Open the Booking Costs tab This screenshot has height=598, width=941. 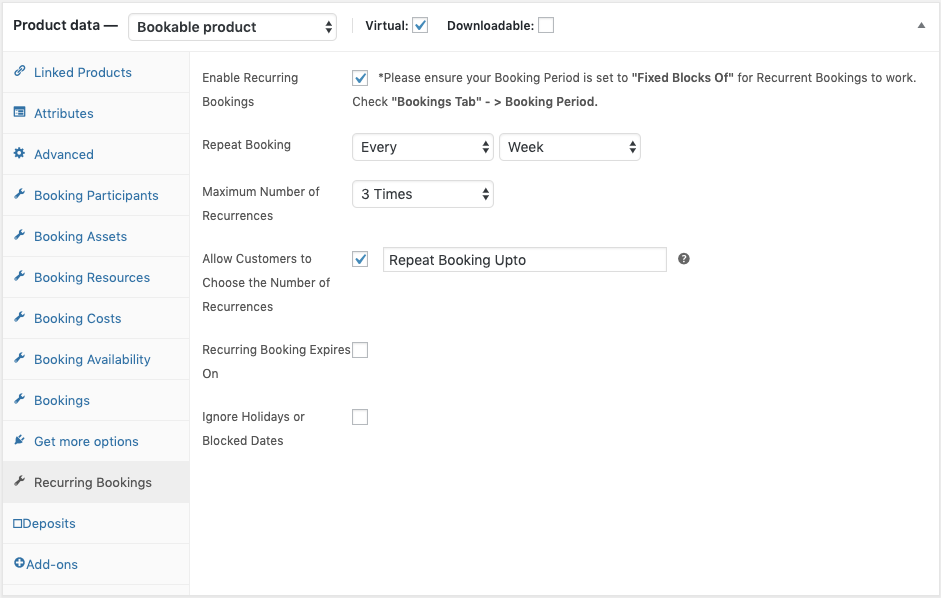96,318
